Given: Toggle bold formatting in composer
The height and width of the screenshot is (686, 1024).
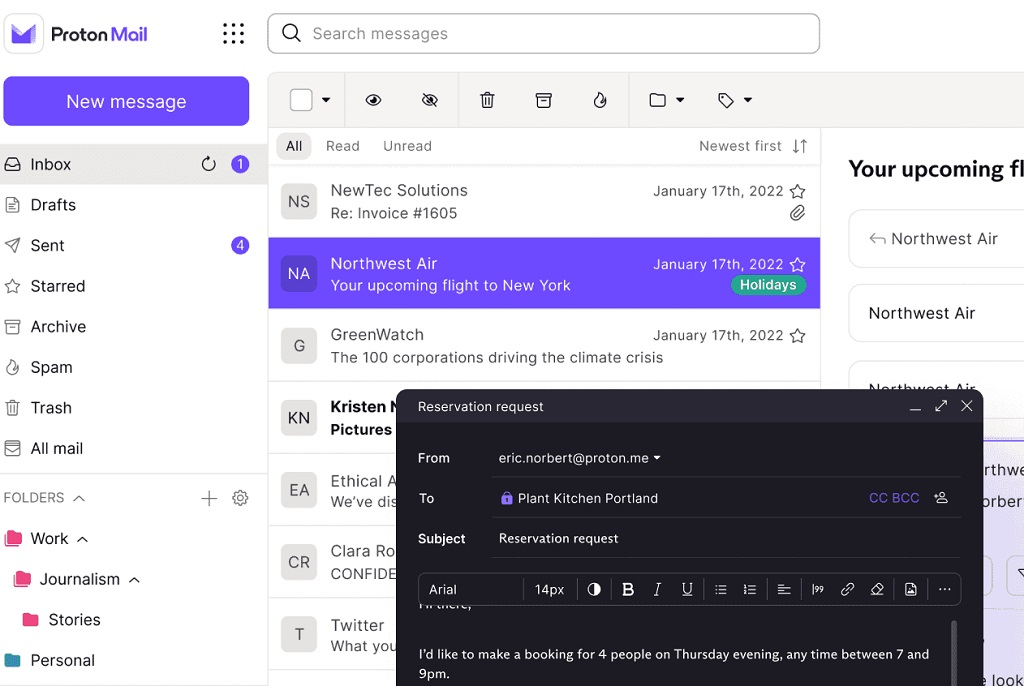Looking at the screenshot, I should click(x=628, y=589).
